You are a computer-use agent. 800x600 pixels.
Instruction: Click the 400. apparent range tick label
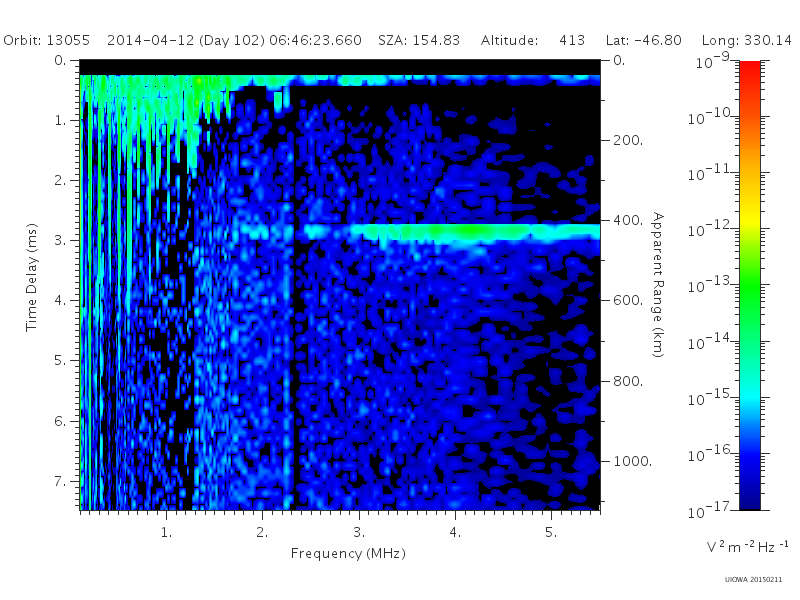[628, 220]
